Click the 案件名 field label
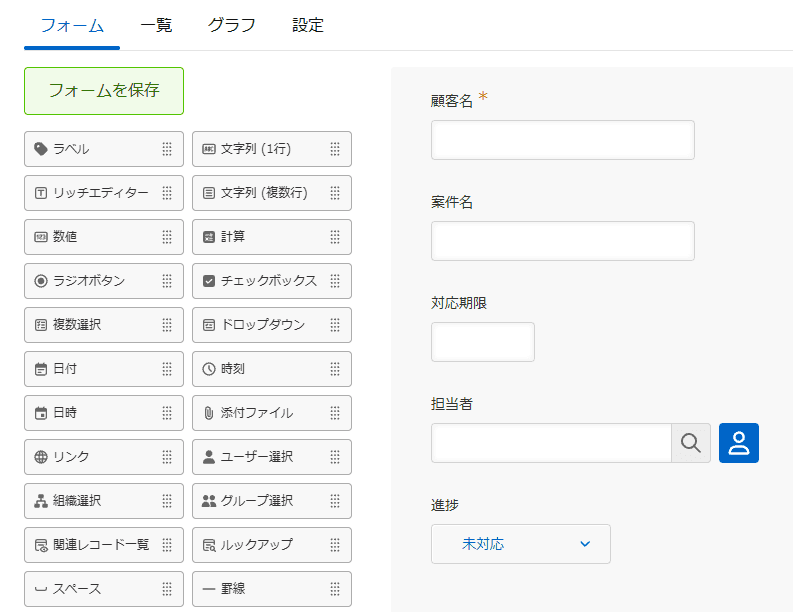The image size is (793, 612). [452, 202]
